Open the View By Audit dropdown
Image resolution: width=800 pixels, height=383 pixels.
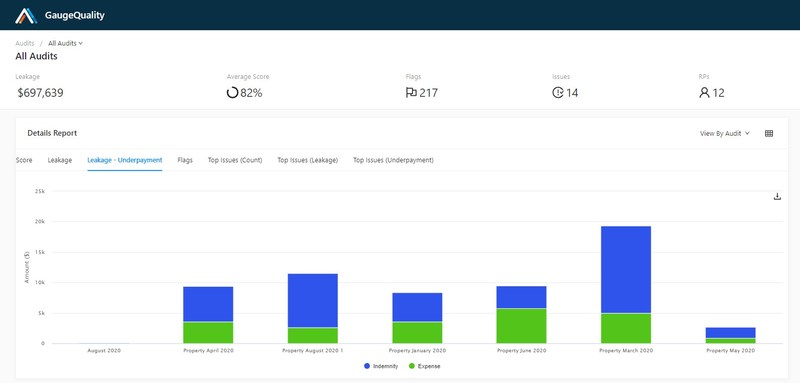pos(724,133)
